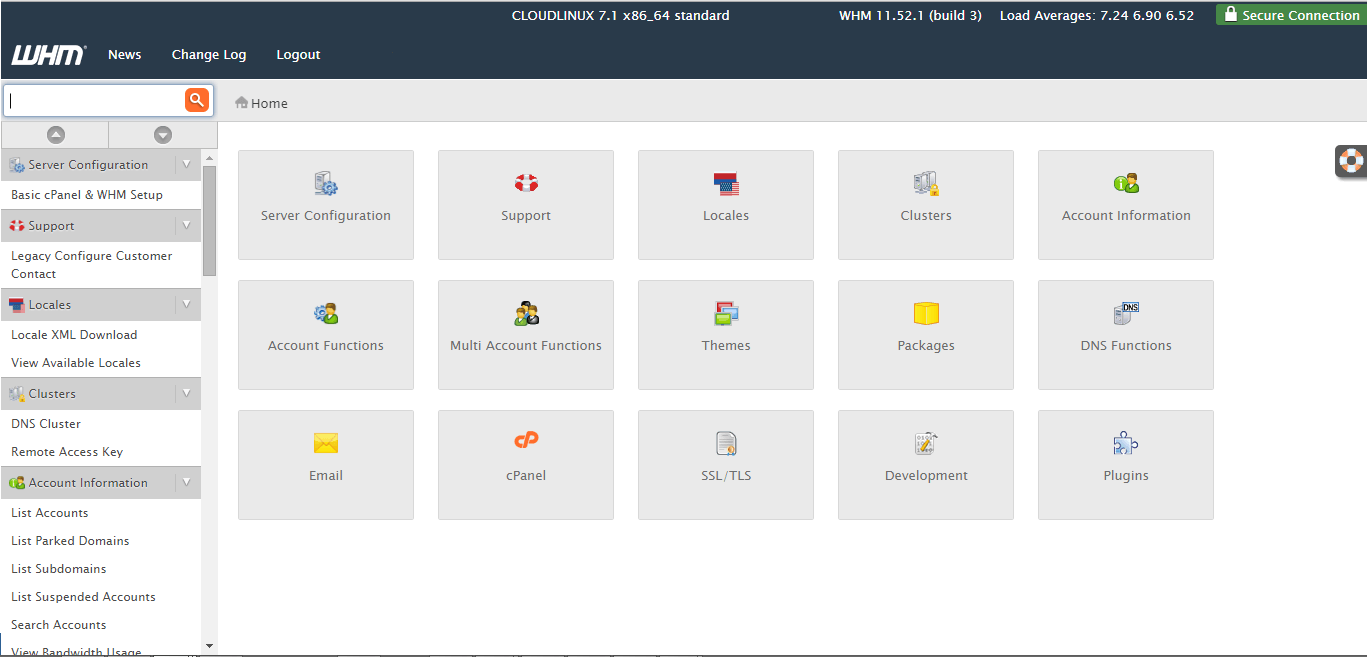
Task: Click News in the top menu
Action: 124,55
